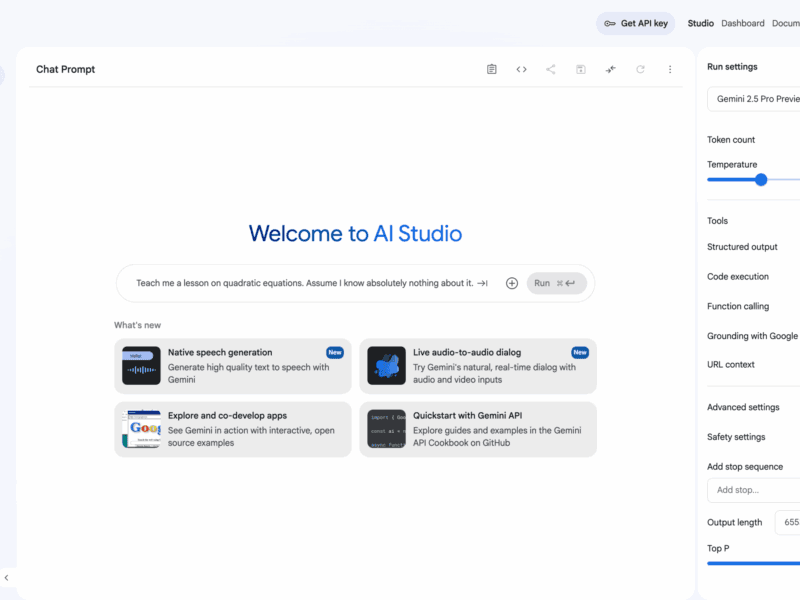Click the Live audio dialog blue blob thumbnail
Viewport: 800px width, 600px height.
point(386,366)
